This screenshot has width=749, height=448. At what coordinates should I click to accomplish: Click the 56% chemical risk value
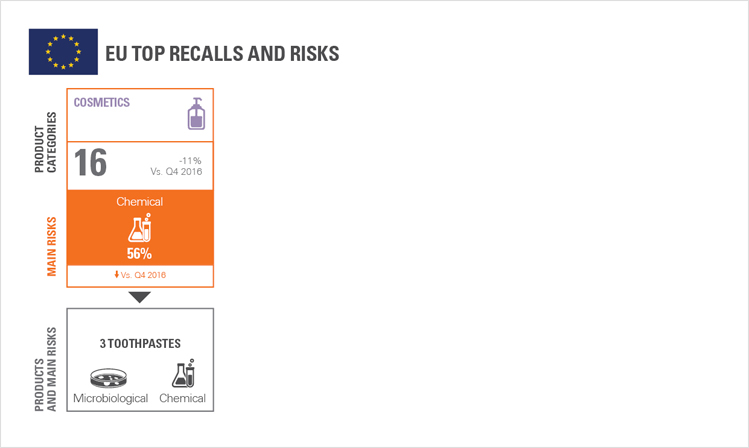139,254
